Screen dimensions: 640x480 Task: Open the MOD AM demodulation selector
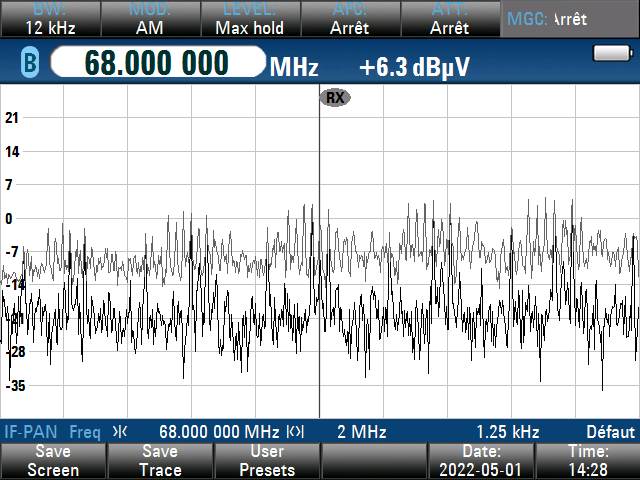[x=149, y=19]
